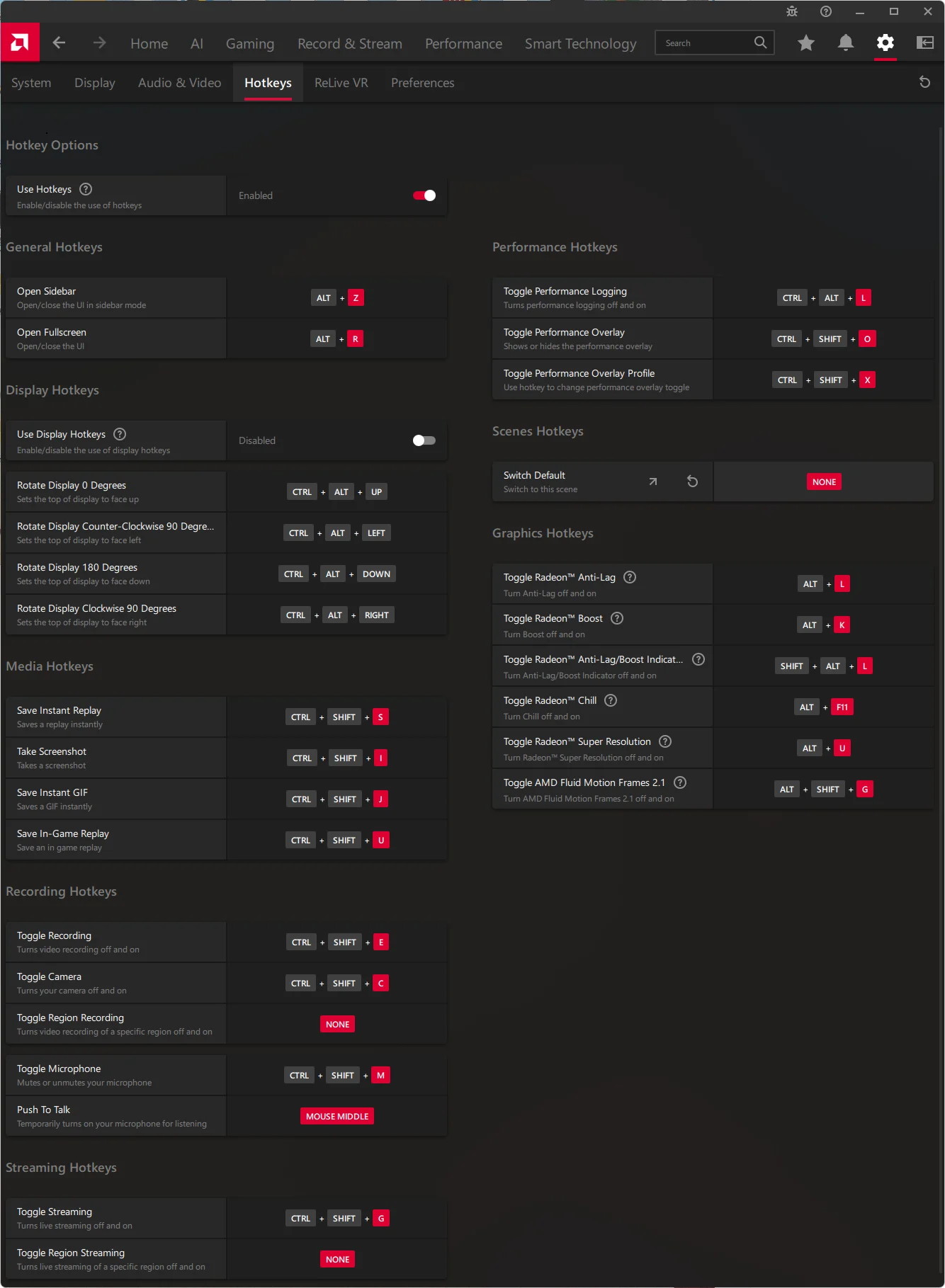Image resolution: width=945 pixels, height=1288 pixels.
Task: Reset the Switch Default scene hotkey
Action: click(692, 481)
